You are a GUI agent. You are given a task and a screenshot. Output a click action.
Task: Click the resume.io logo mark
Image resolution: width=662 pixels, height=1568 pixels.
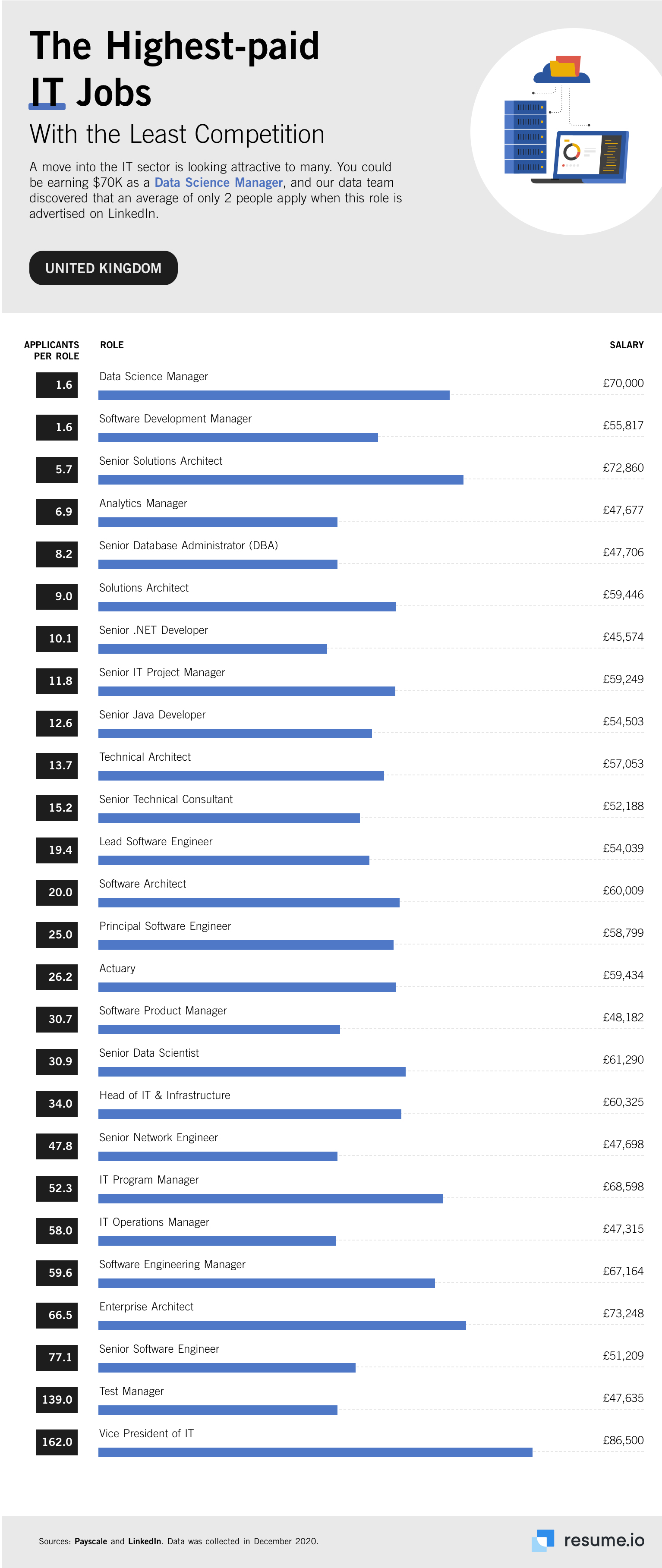click(542, 1540)
